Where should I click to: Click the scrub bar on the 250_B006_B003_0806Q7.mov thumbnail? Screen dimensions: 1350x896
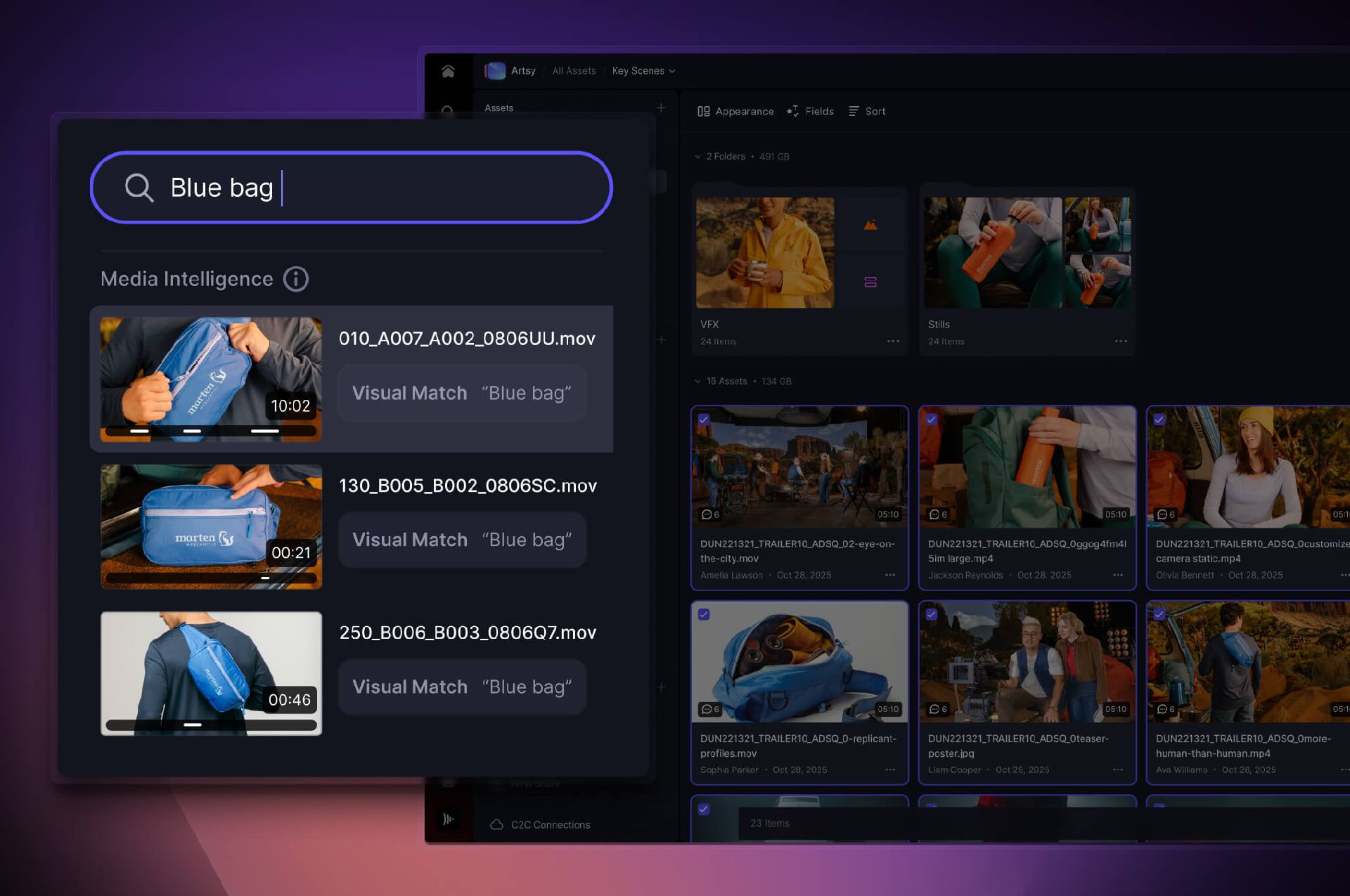pyautogui.click(x=211, y=725)
